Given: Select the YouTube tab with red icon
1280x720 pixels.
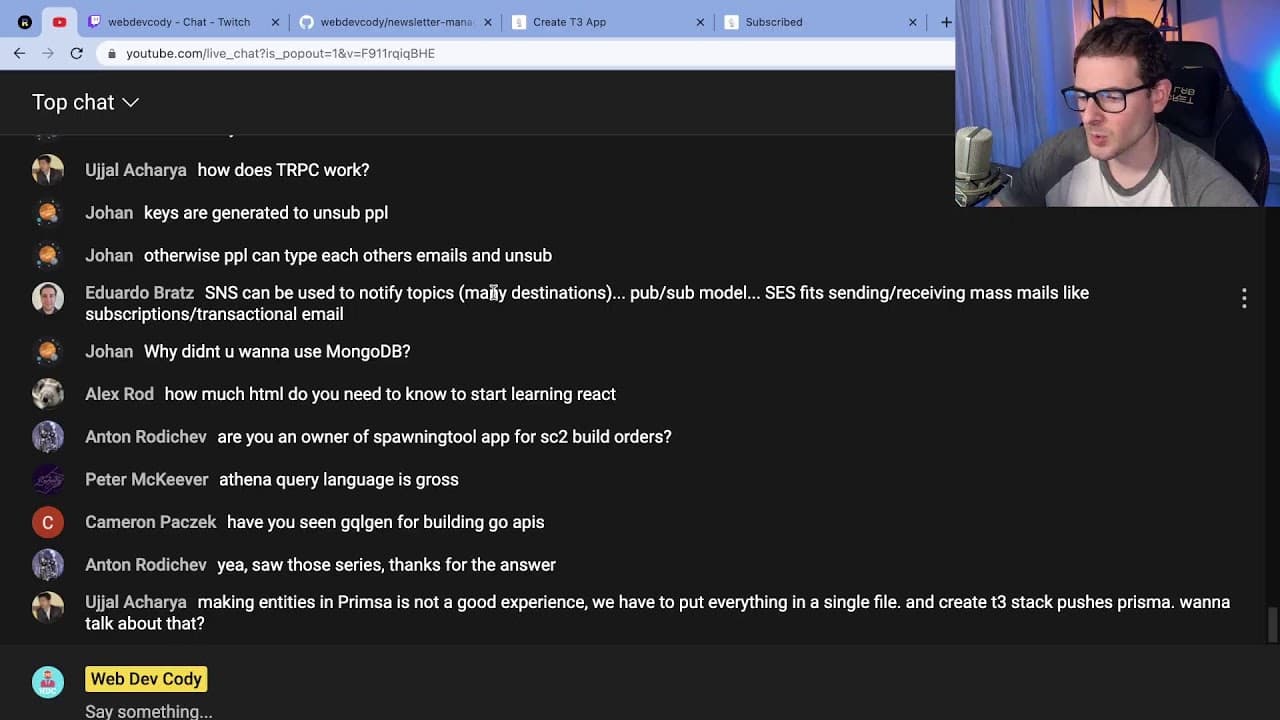Looking at the screenshot, I should [x=59, y=22].
